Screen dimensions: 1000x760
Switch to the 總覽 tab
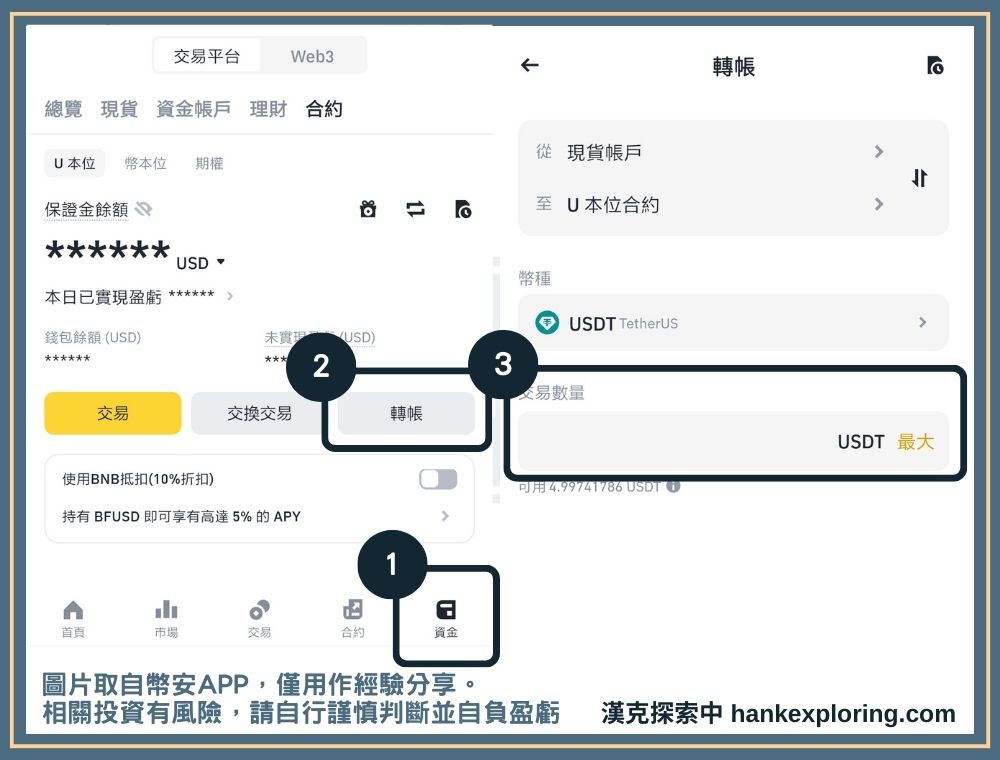tap(63, 109)
